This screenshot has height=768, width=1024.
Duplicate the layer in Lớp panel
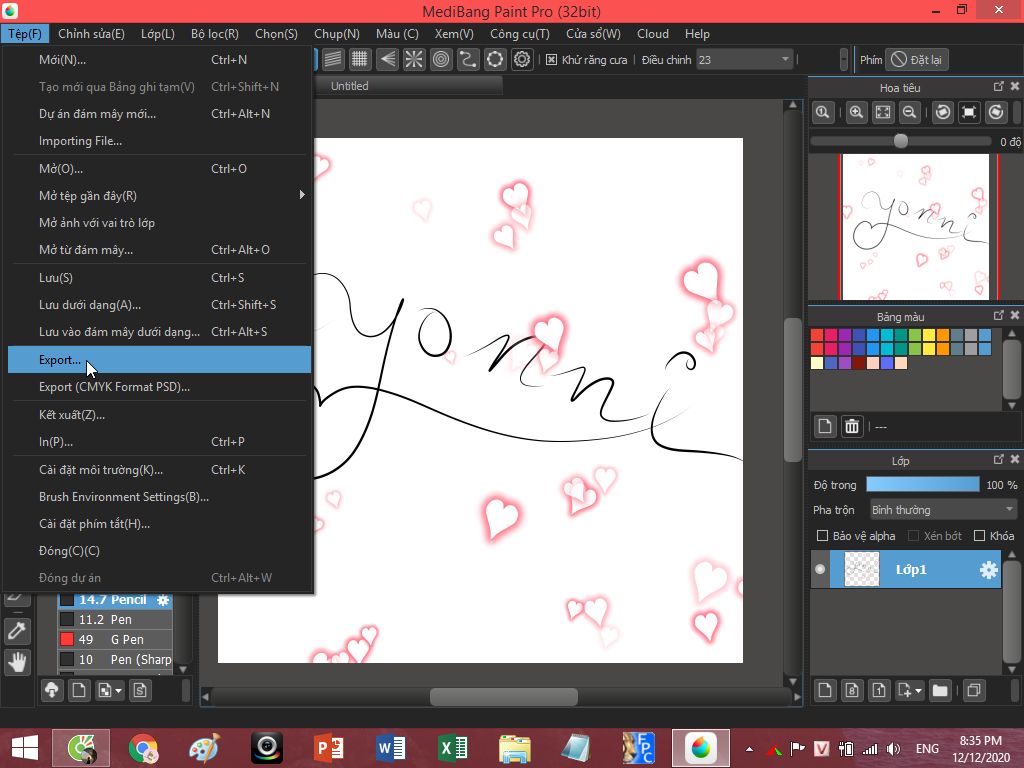974,690
